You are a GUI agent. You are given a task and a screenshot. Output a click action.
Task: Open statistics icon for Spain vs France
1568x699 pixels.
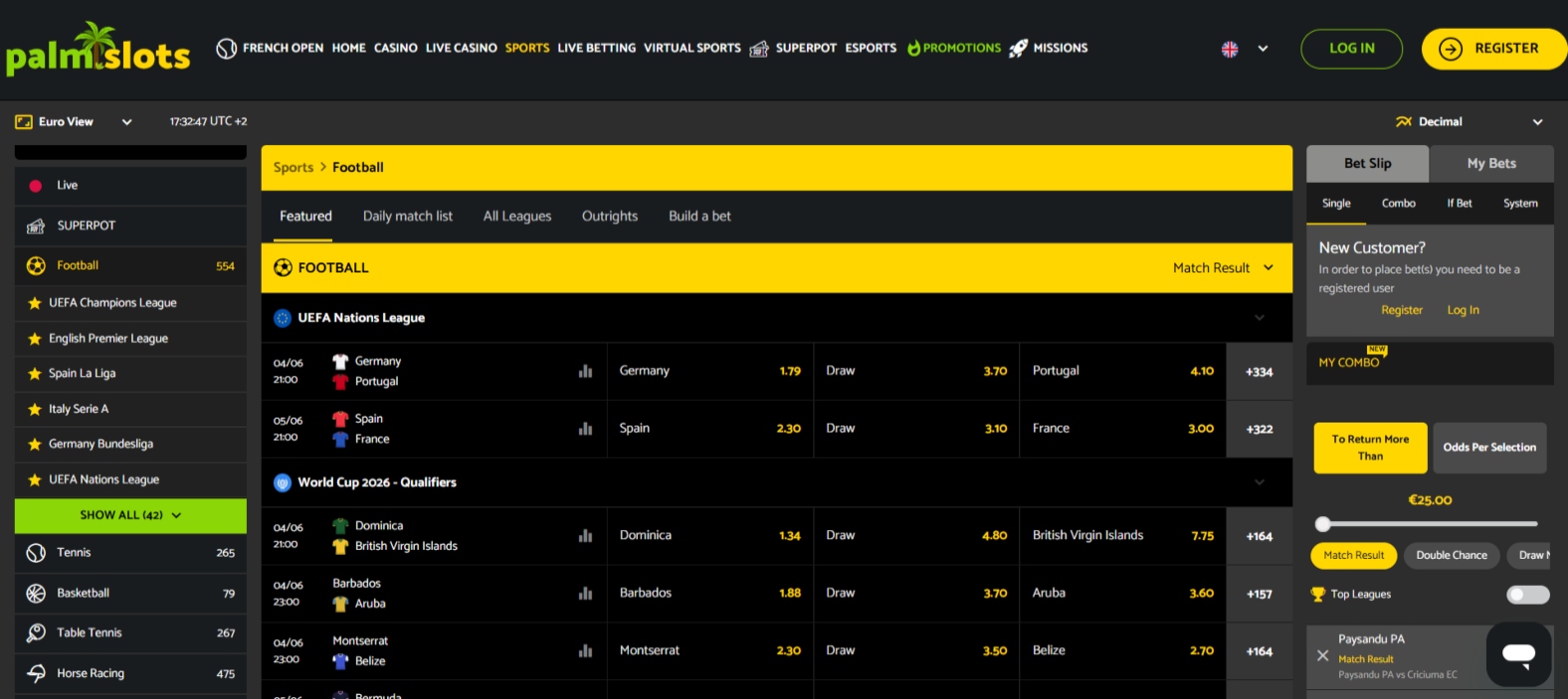pyautogui.click(x=585, y=429)
